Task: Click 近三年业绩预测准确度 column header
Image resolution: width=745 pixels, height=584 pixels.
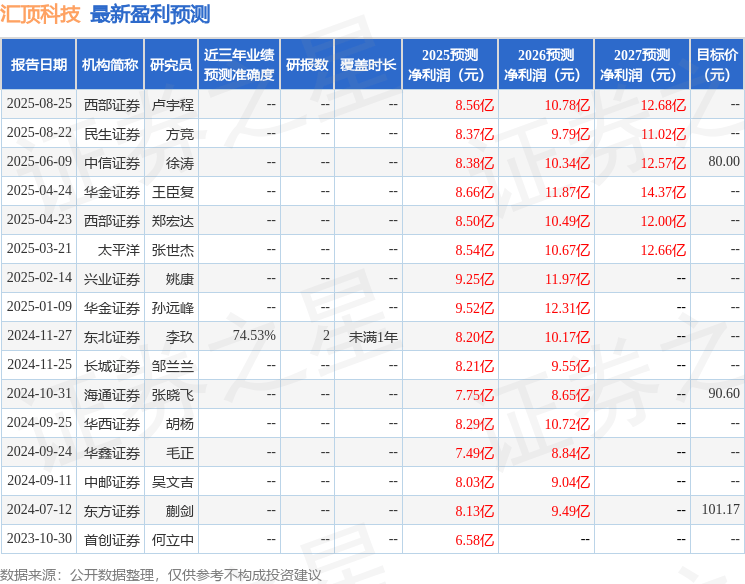Action: click(x=238, y=64)
